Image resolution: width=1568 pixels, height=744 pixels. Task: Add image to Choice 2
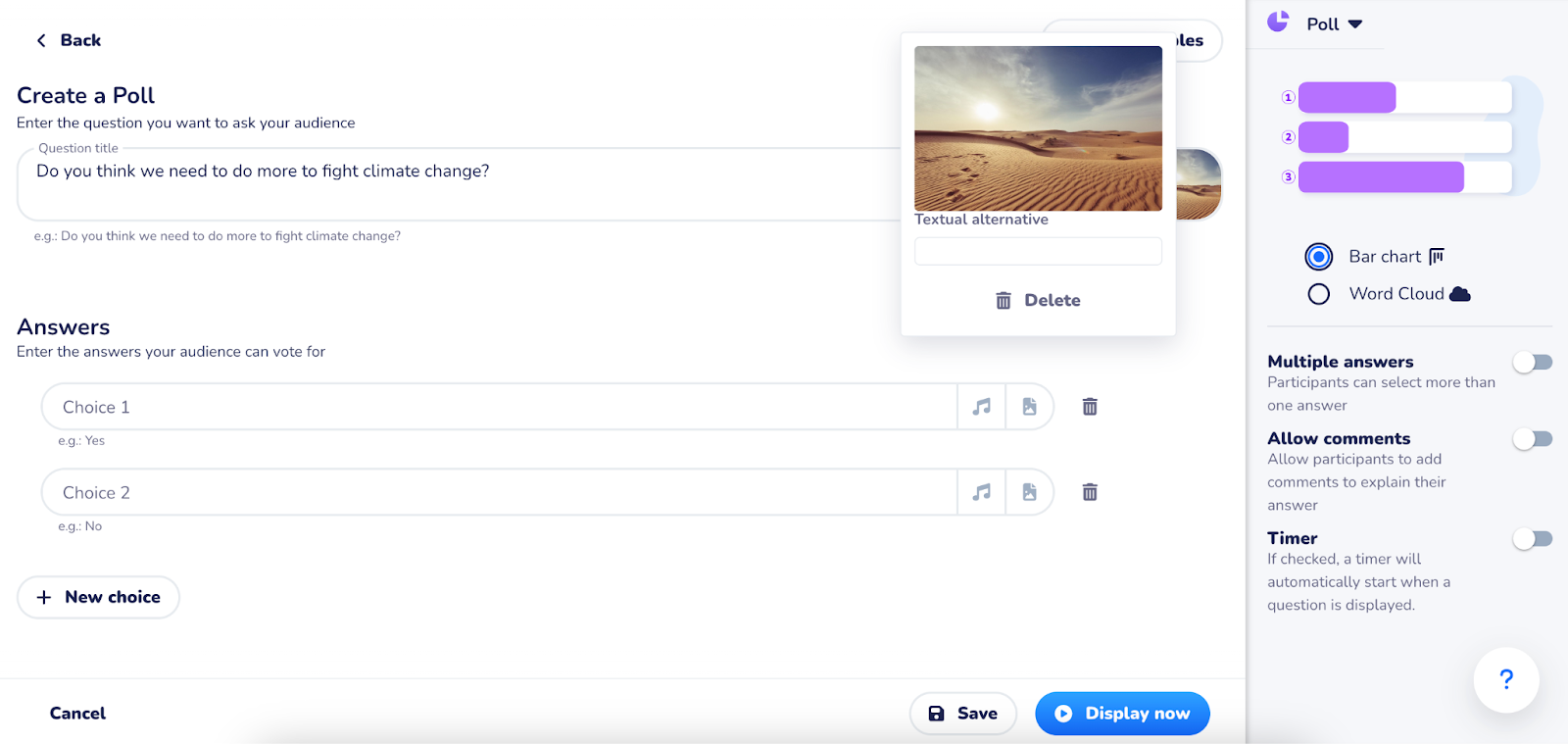[x=1029, y=492]
